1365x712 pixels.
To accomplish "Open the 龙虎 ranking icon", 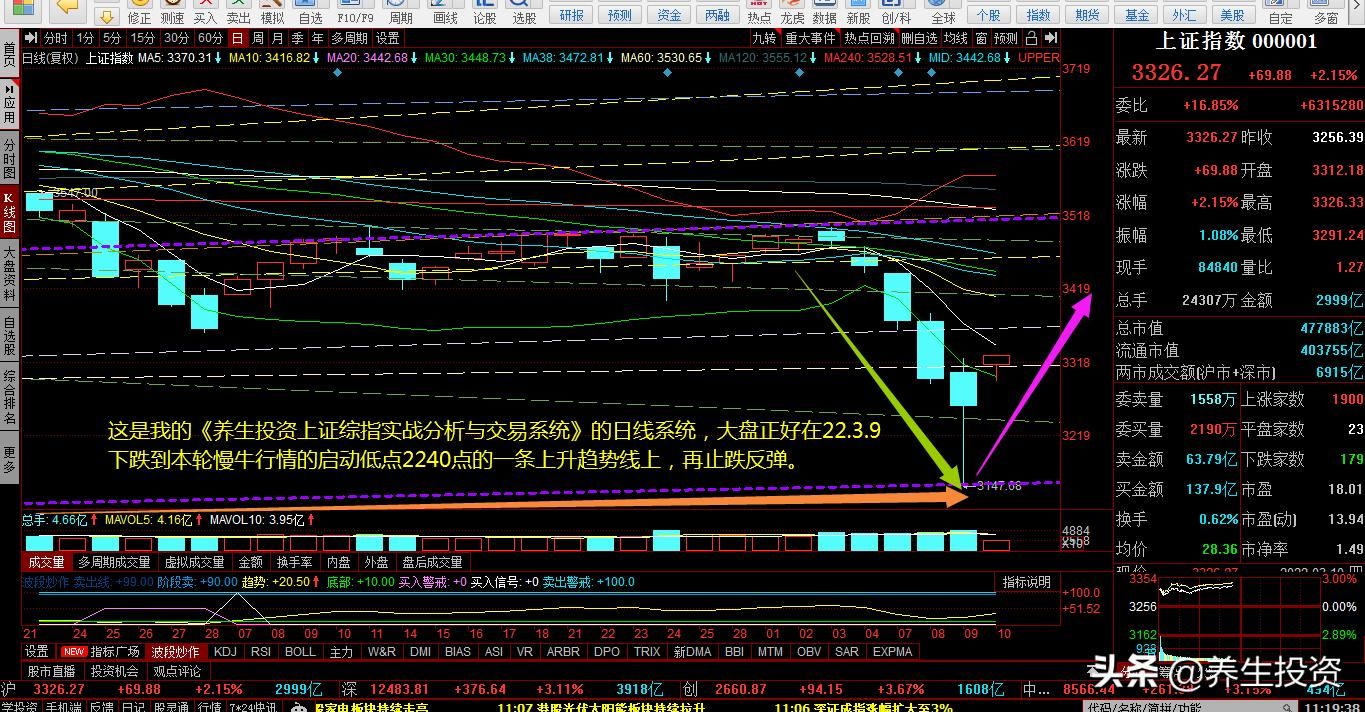I will (792, 12).
